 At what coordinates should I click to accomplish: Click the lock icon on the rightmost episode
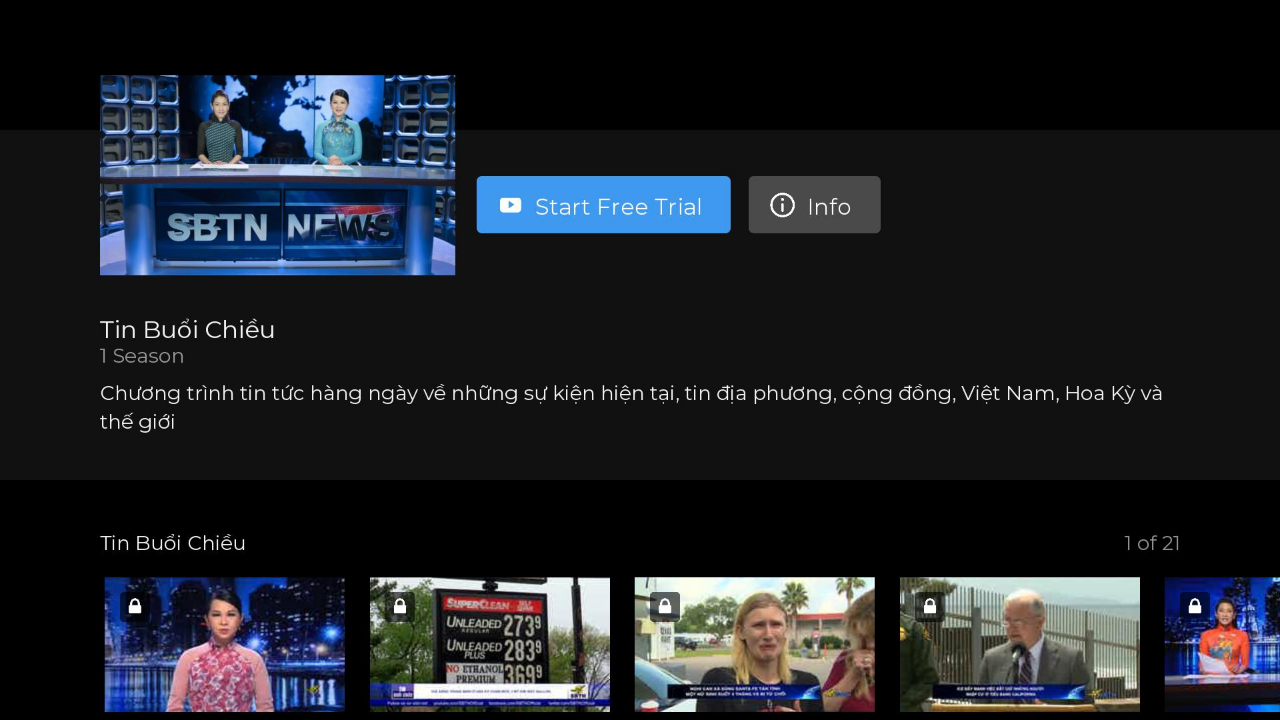click(1194, 606)
